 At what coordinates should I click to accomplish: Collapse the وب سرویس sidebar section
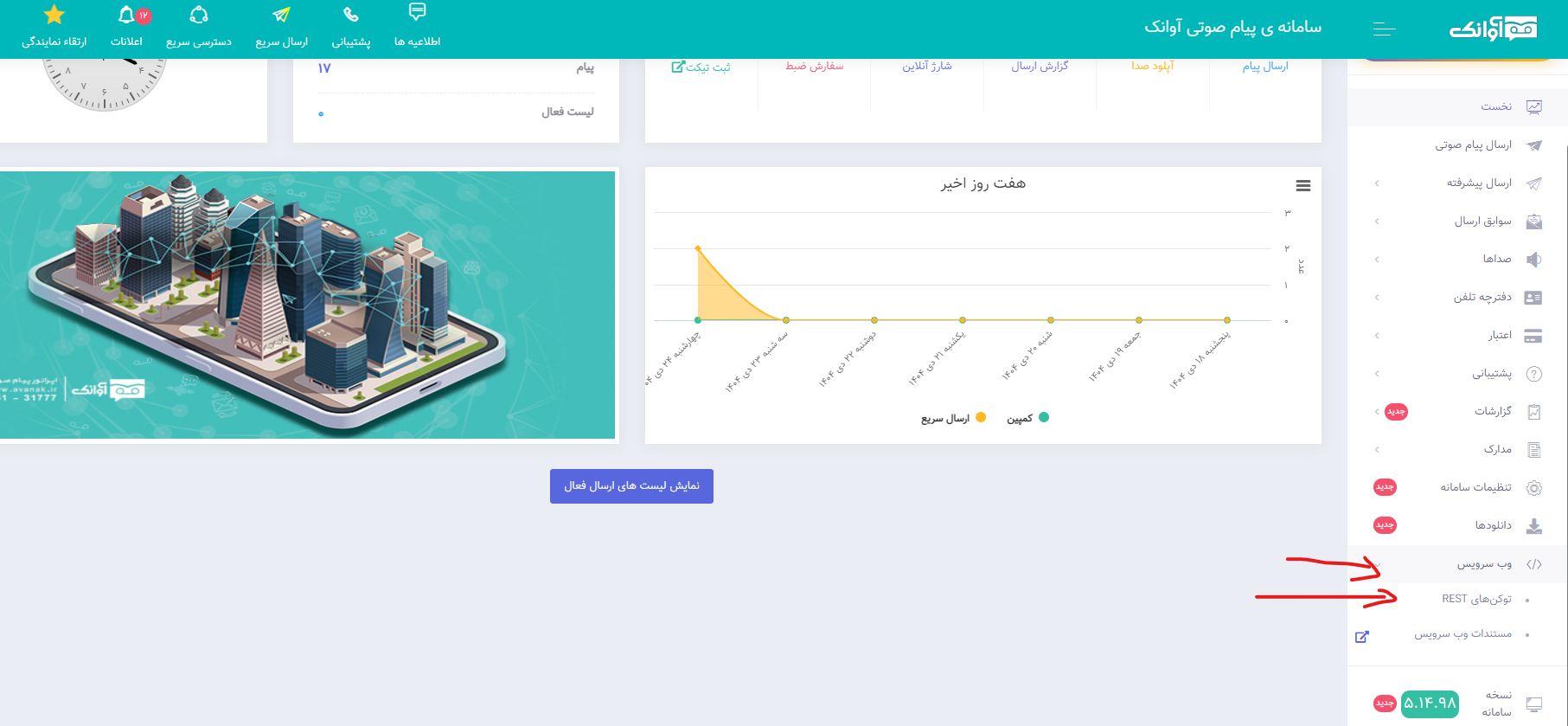[1484, 564]
